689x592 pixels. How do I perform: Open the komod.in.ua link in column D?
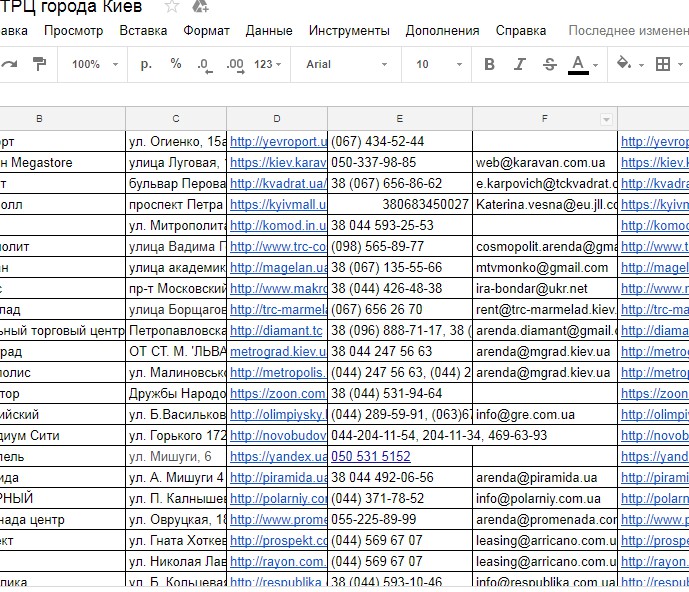coord(278,225)
